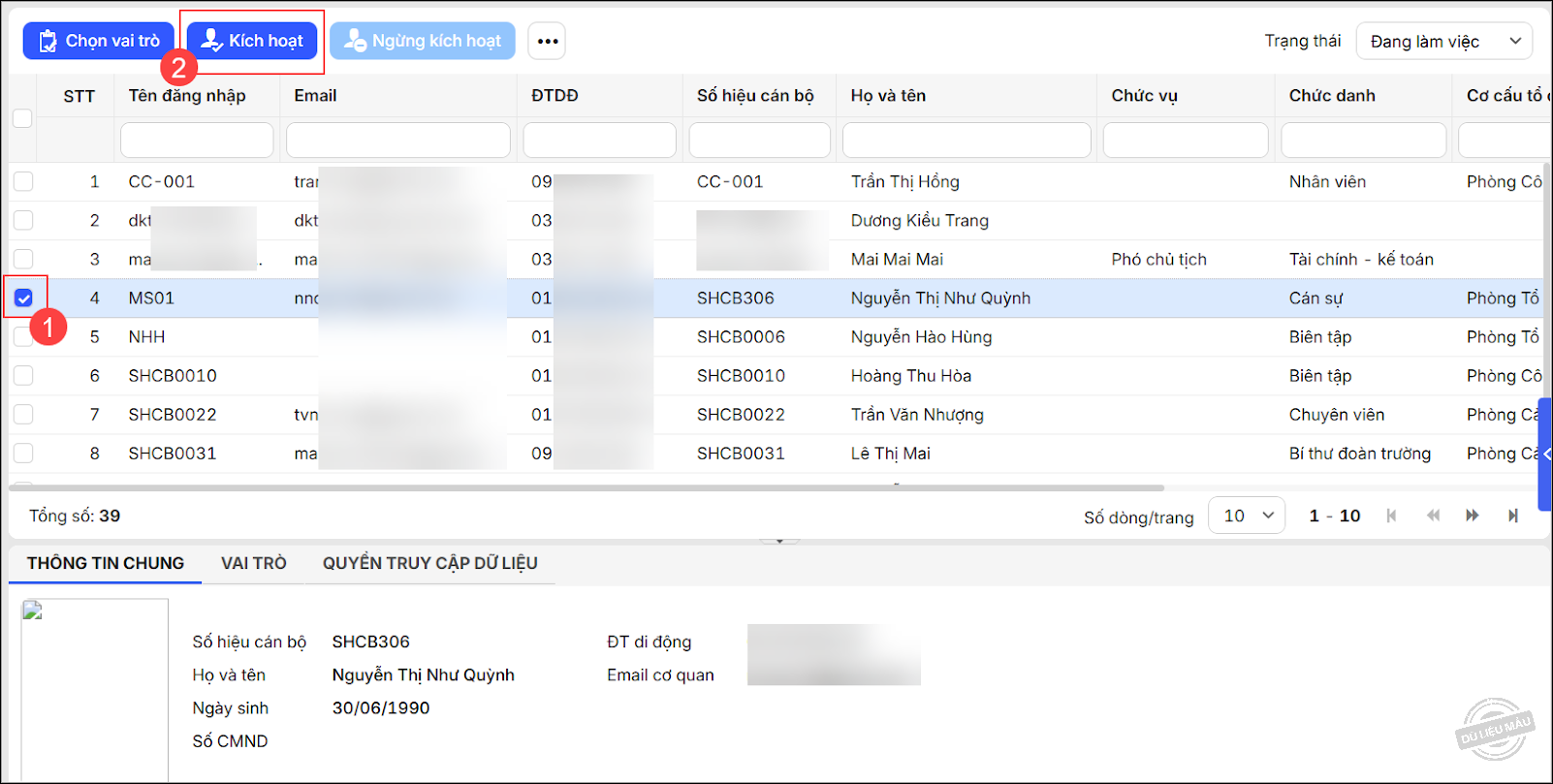This screenshot has height=784, width=1553.
Task: Toggle the select-all header checkbox
Action: pos(22,118)
